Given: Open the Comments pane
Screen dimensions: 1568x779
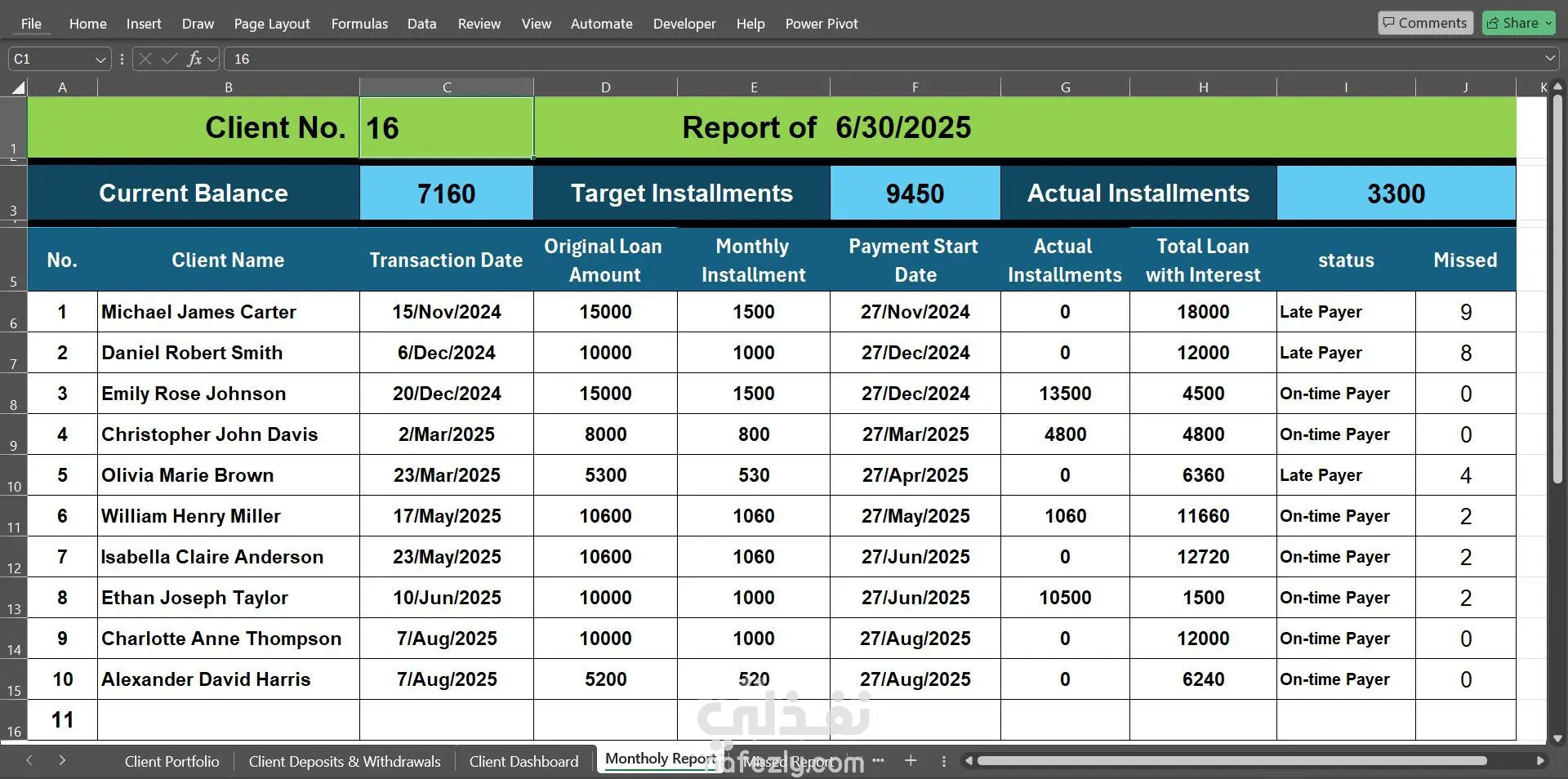Looking at the screenshot, I should [x=1425, y=23].
